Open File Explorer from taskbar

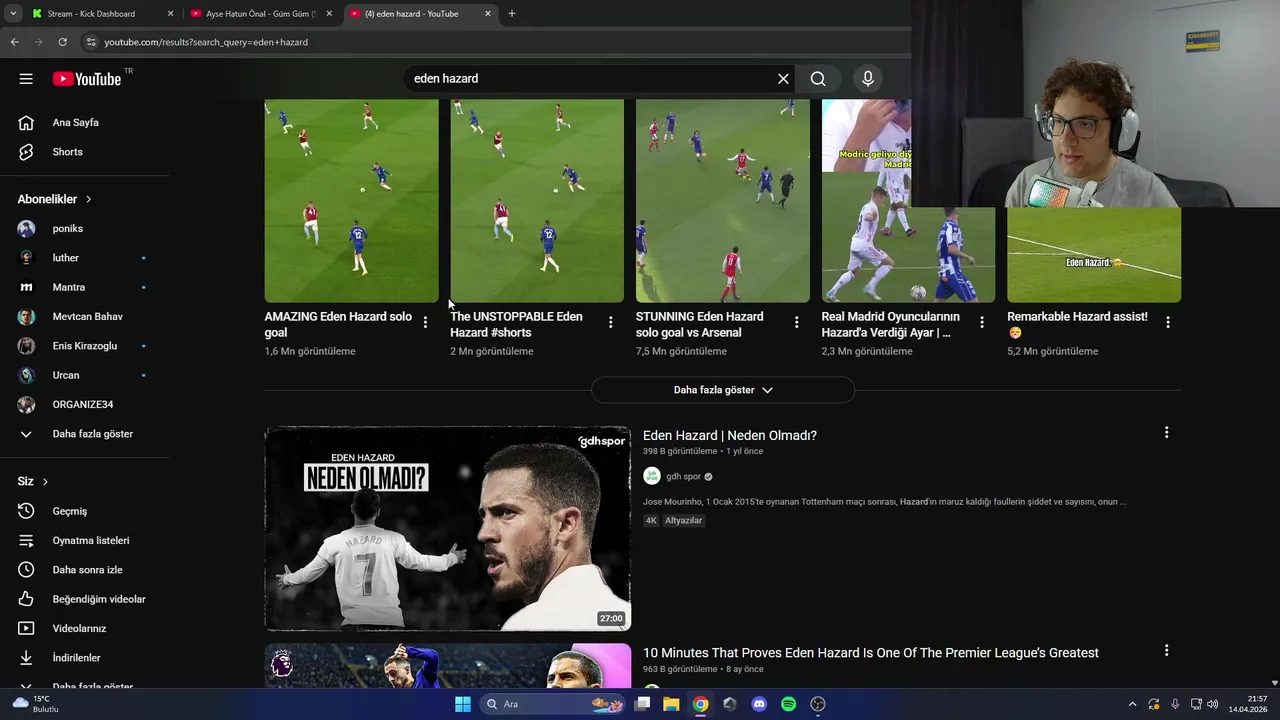pos(671,704)
